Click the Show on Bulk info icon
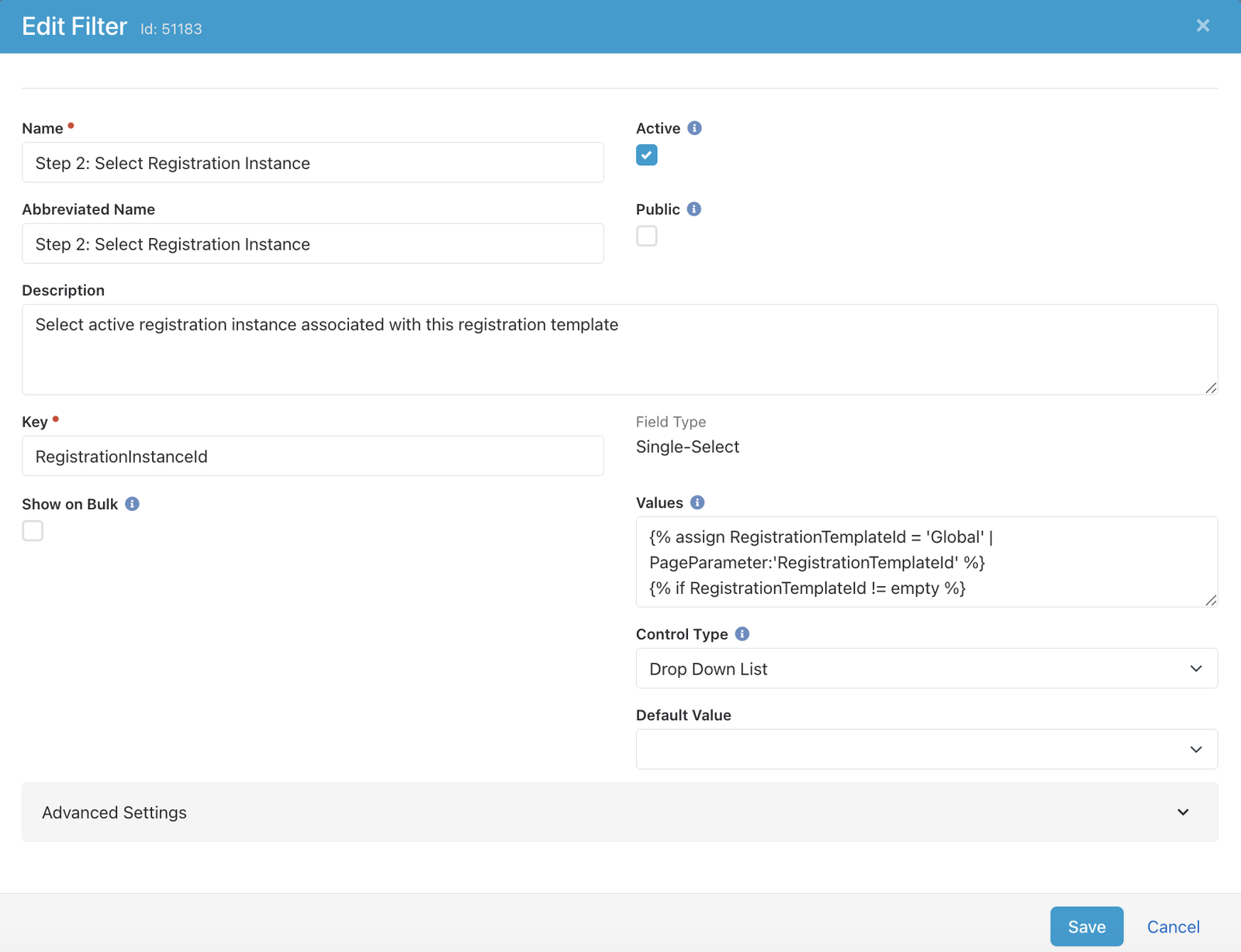Viewport: 1241px width, 952px height. (133, 504)
